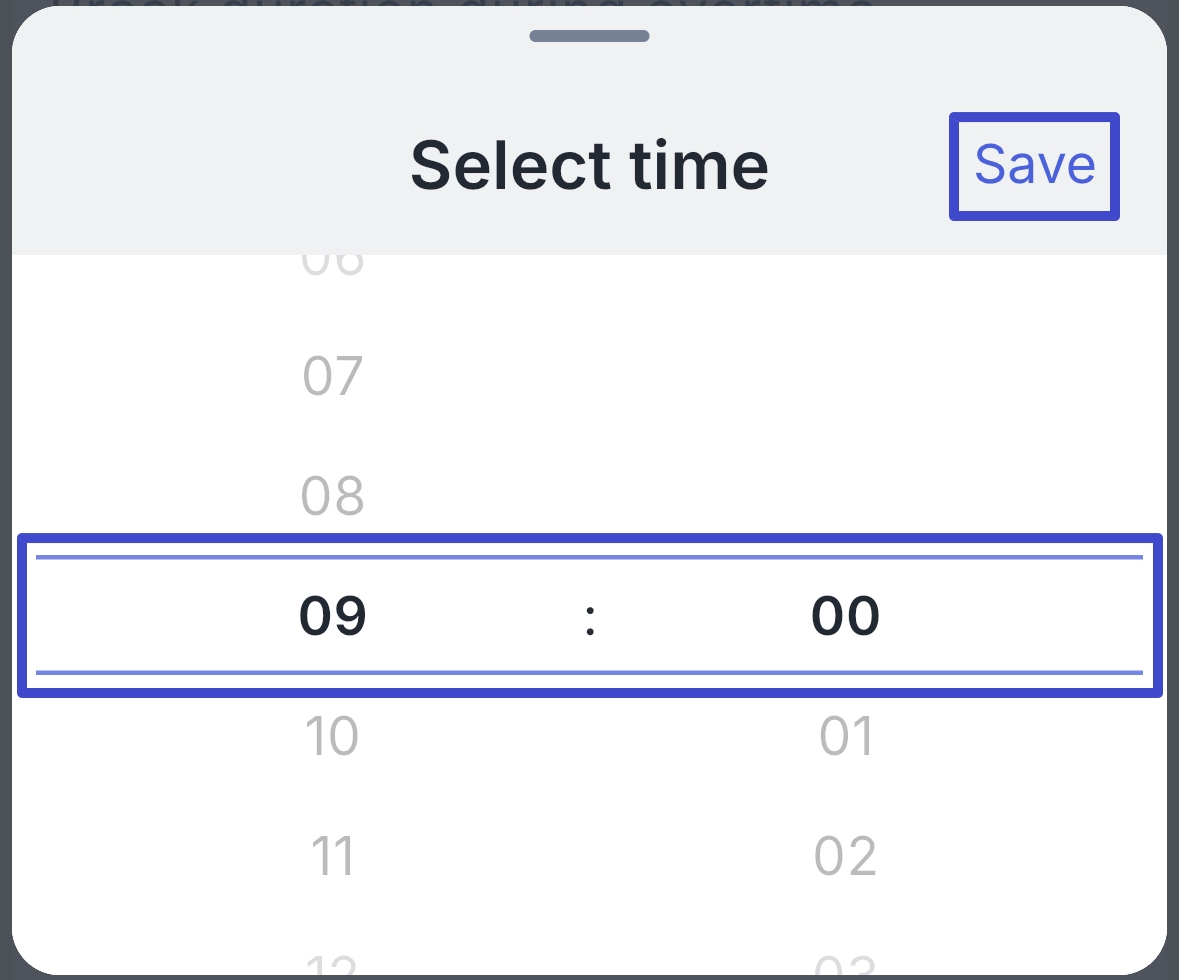Image resolution: width=1179 pixels, height=980 pixels.
Task: Click the selected minute 00
Action: coord(845,616)
